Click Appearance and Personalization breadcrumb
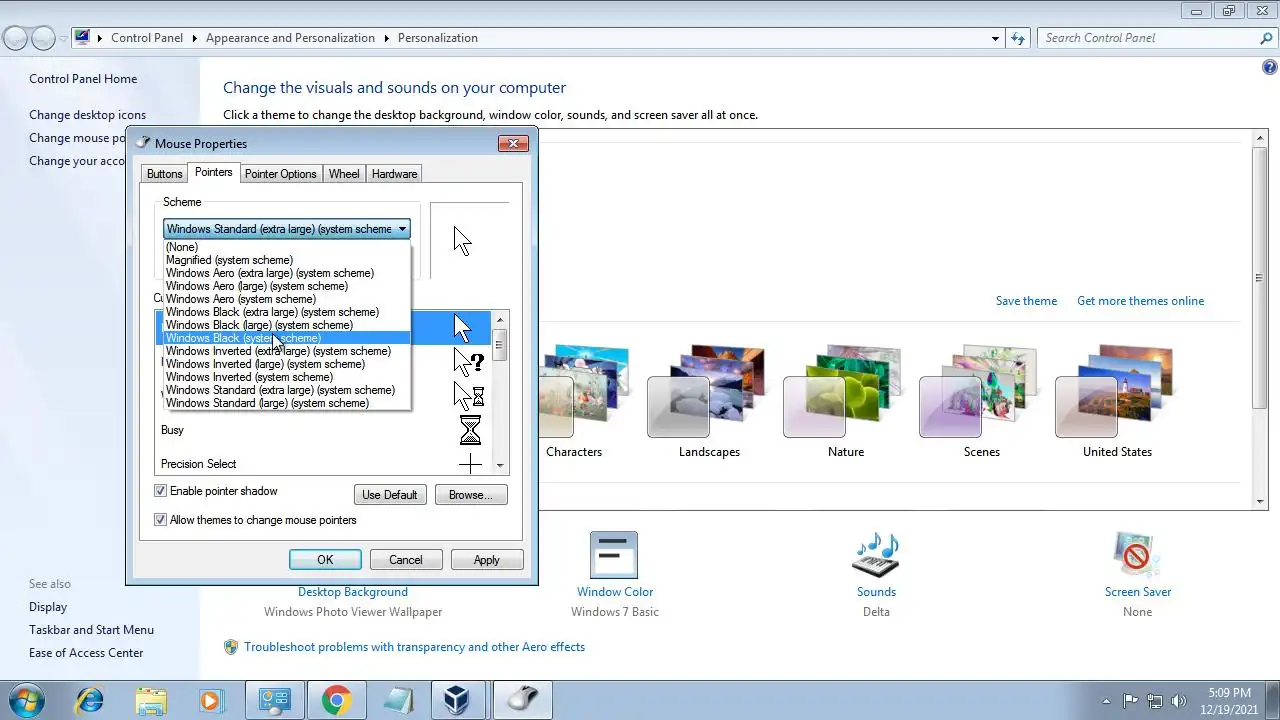1280x720 pixels. (290, 38)
